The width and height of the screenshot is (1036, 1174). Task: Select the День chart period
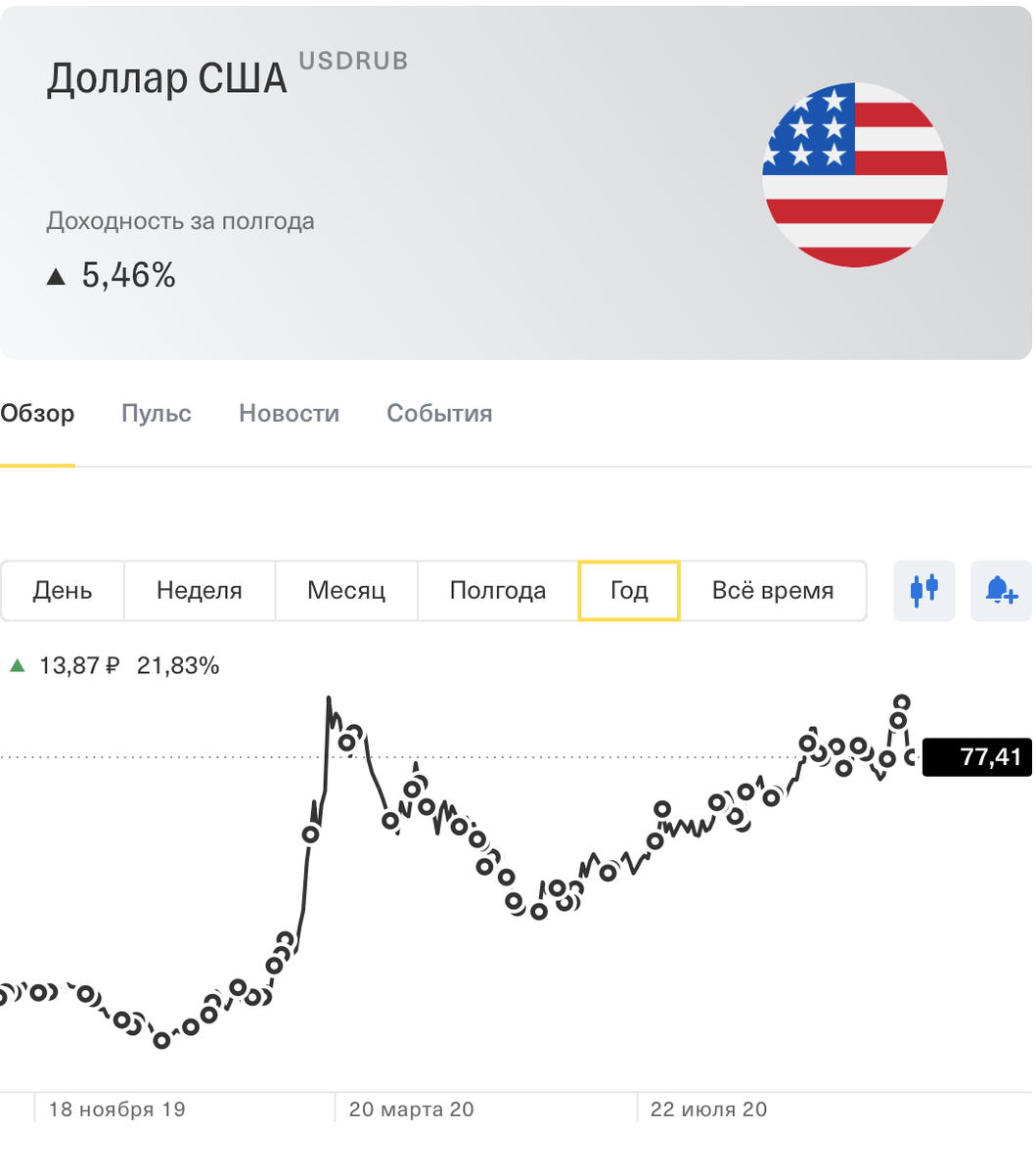pyautogui.click(x=63, y=591)
